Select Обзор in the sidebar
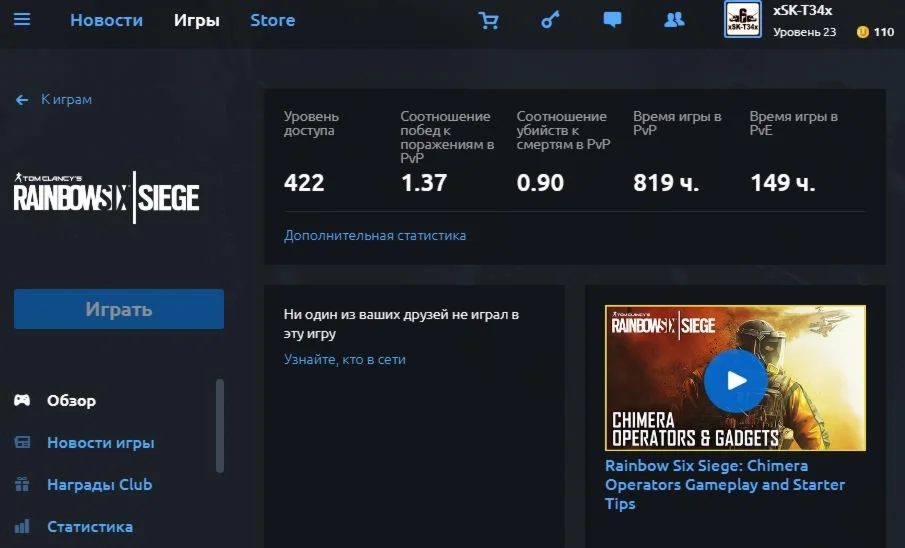Image resolution: width=905 pixels, height=548 pixels. pos(72,400)
